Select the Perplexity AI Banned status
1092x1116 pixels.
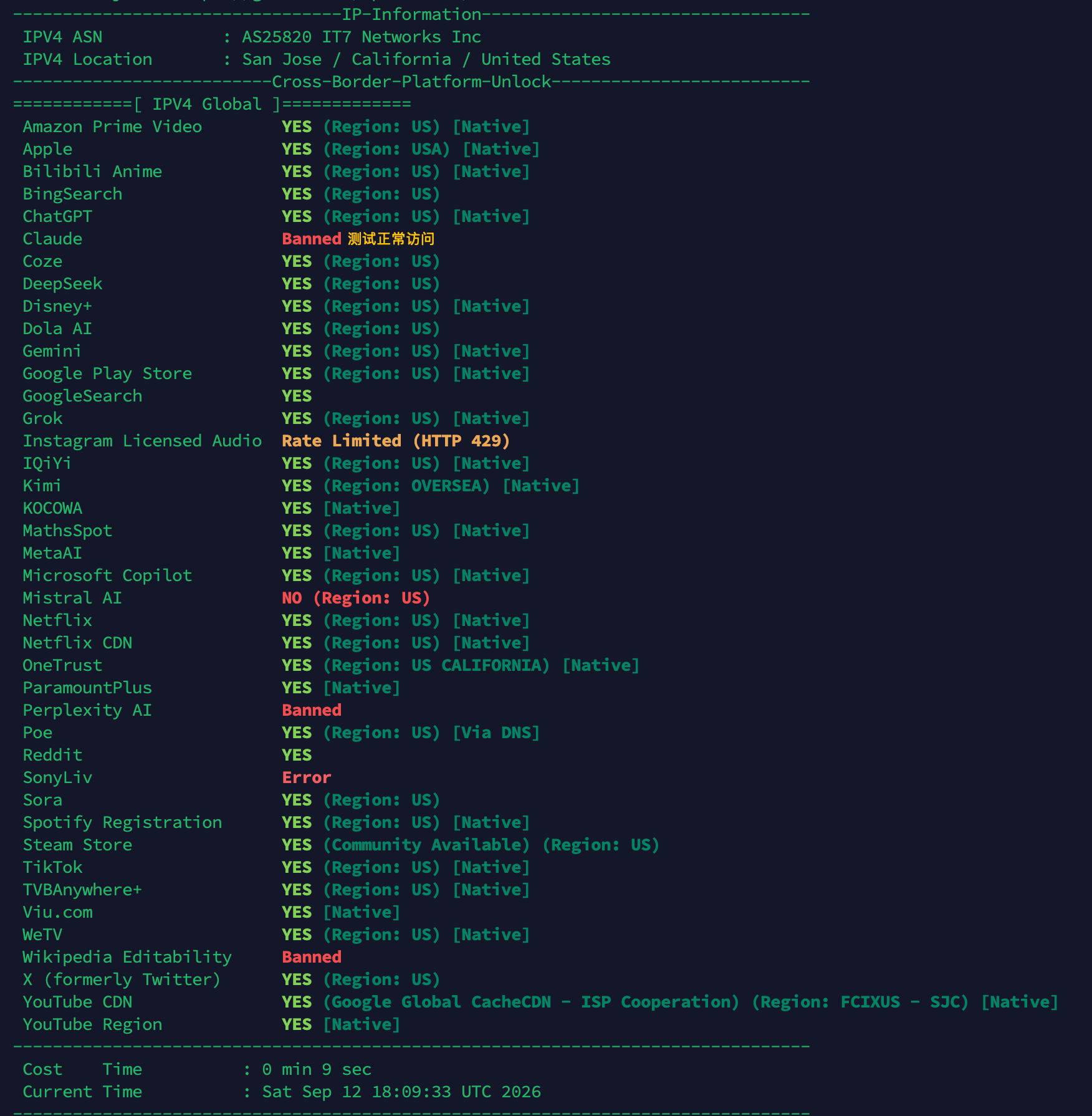tap(312, 710)
